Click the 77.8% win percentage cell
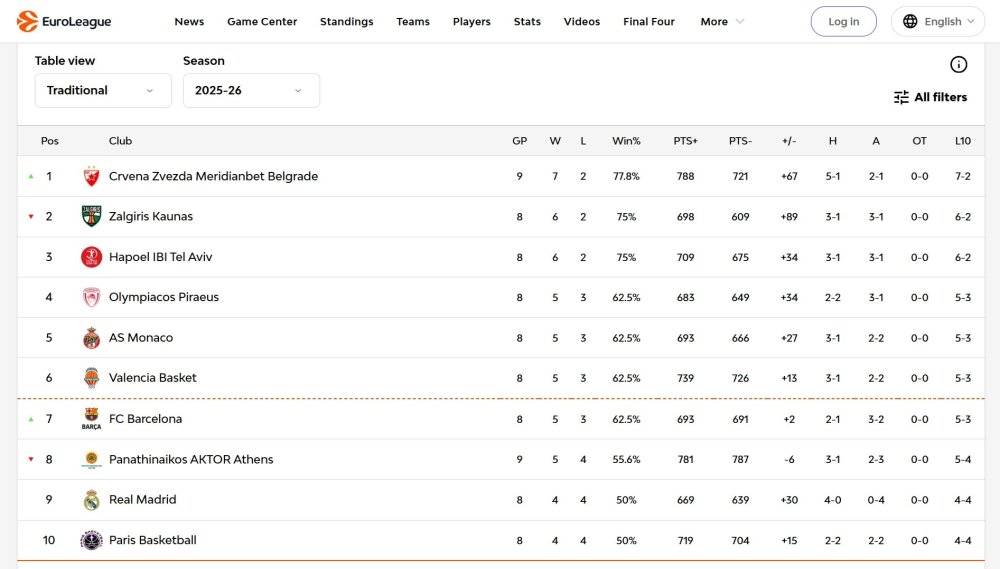 pos(626,176)
